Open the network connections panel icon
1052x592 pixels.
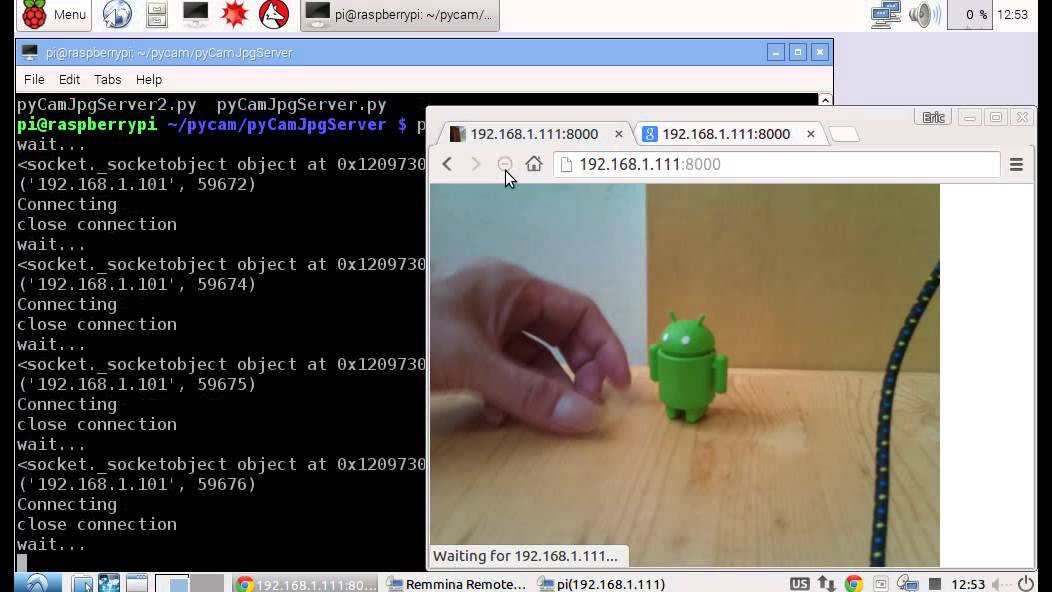886,15
